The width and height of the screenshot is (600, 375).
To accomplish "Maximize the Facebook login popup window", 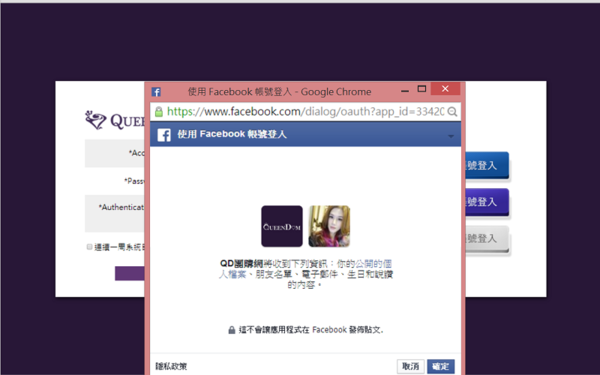I will [x=422, y=89].
